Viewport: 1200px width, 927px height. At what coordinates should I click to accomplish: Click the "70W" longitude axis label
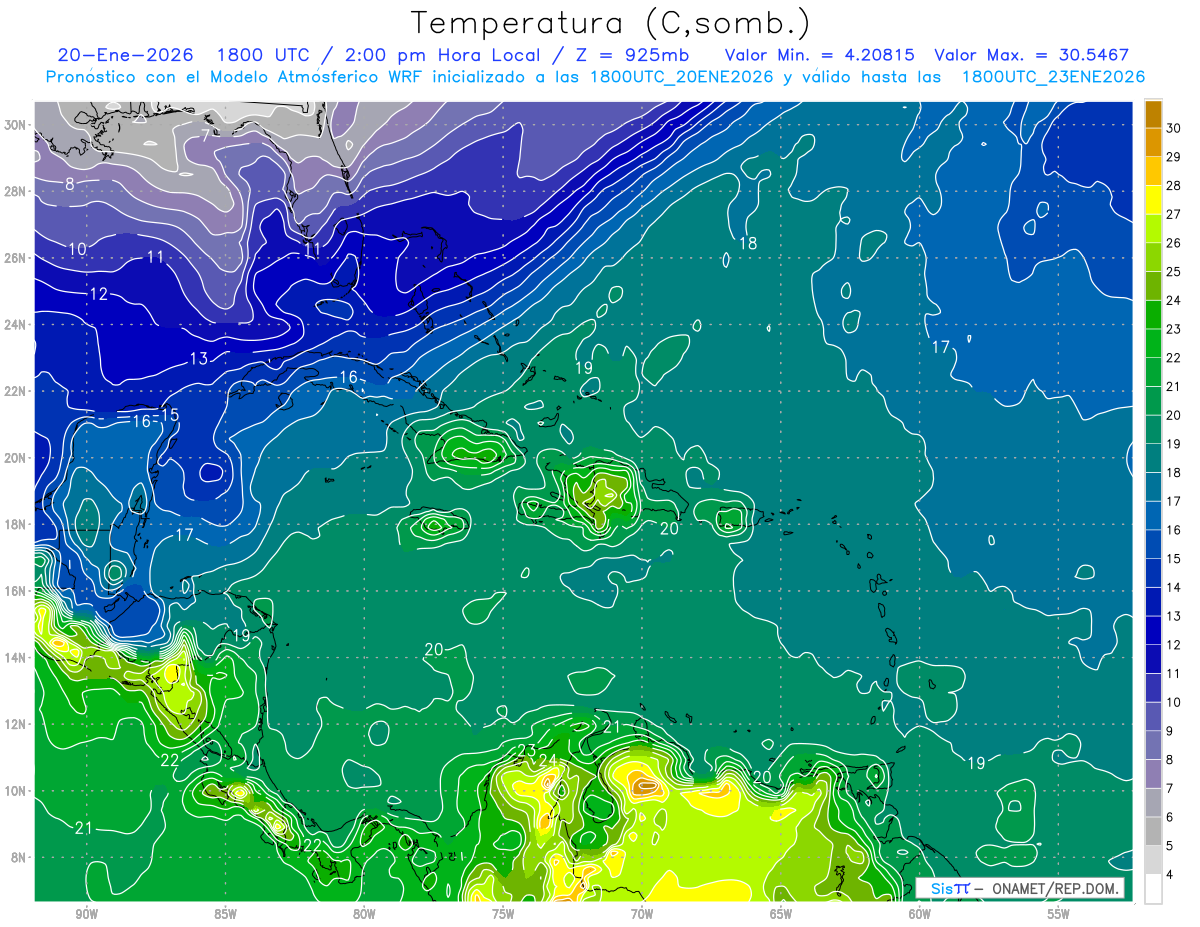(x=642, y=914)
